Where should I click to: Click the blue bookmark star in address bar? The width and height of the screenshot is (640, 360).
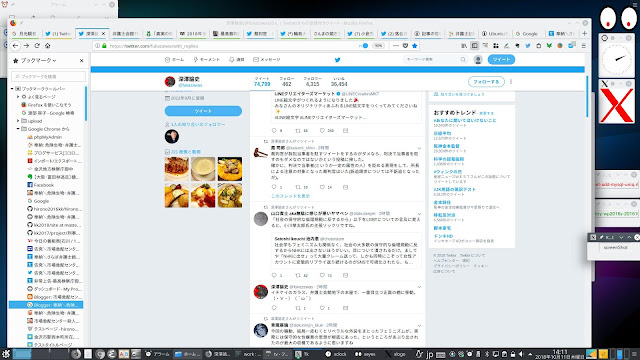pyautogui.click(x=415, y=46)
